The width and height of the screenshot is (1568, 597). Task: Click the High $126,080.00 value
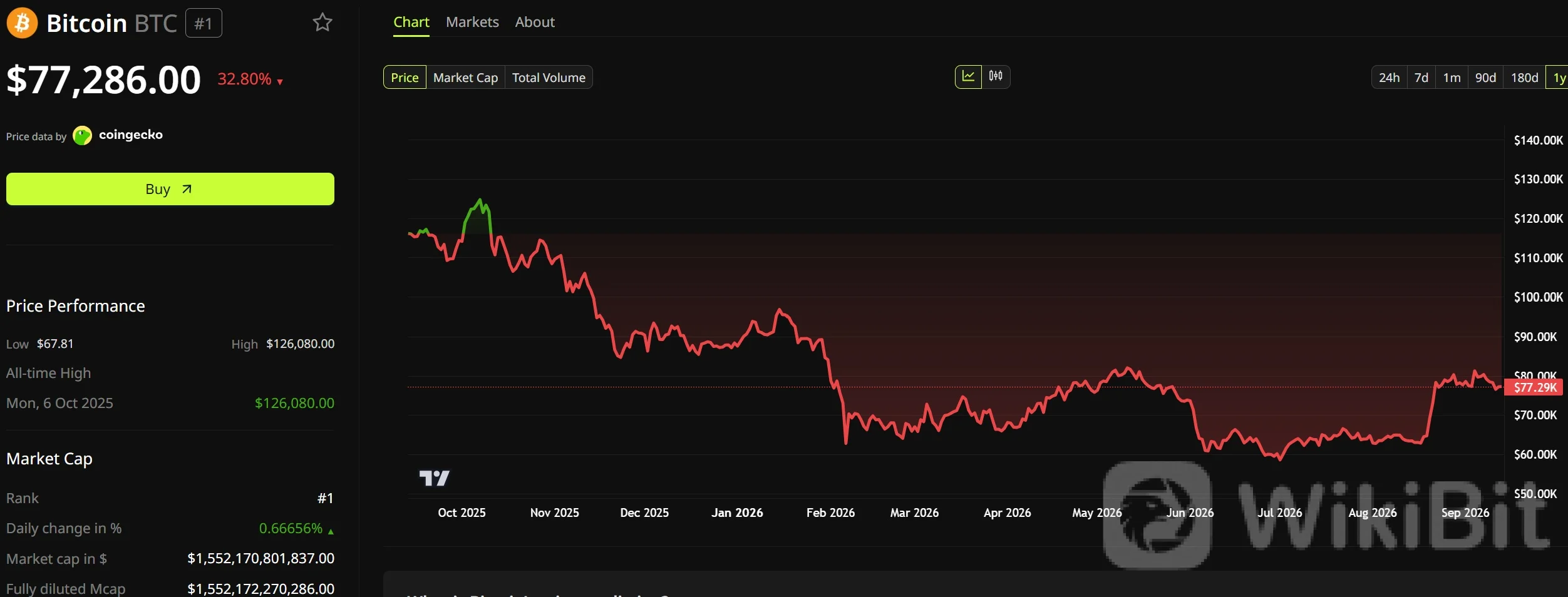(x=300, y=344)
